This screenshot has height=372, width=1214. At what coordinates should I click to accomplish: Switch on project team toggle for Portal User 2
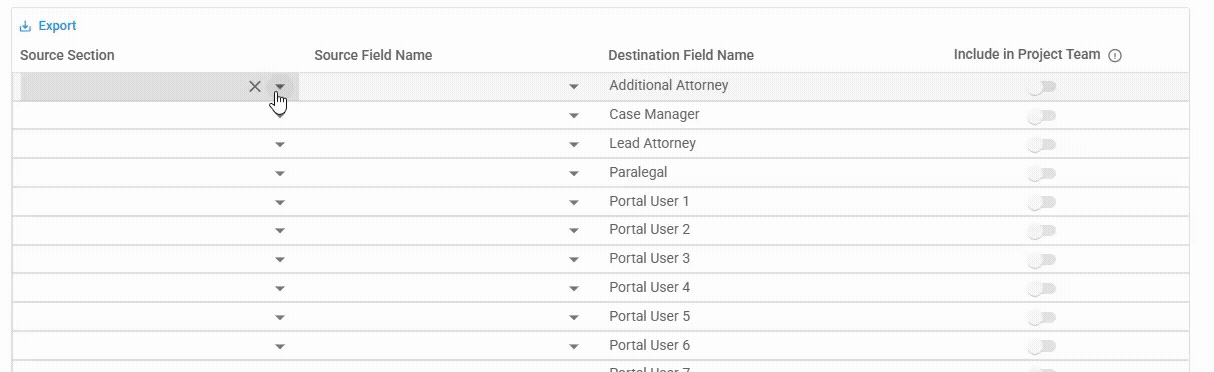coord(1042,231)
